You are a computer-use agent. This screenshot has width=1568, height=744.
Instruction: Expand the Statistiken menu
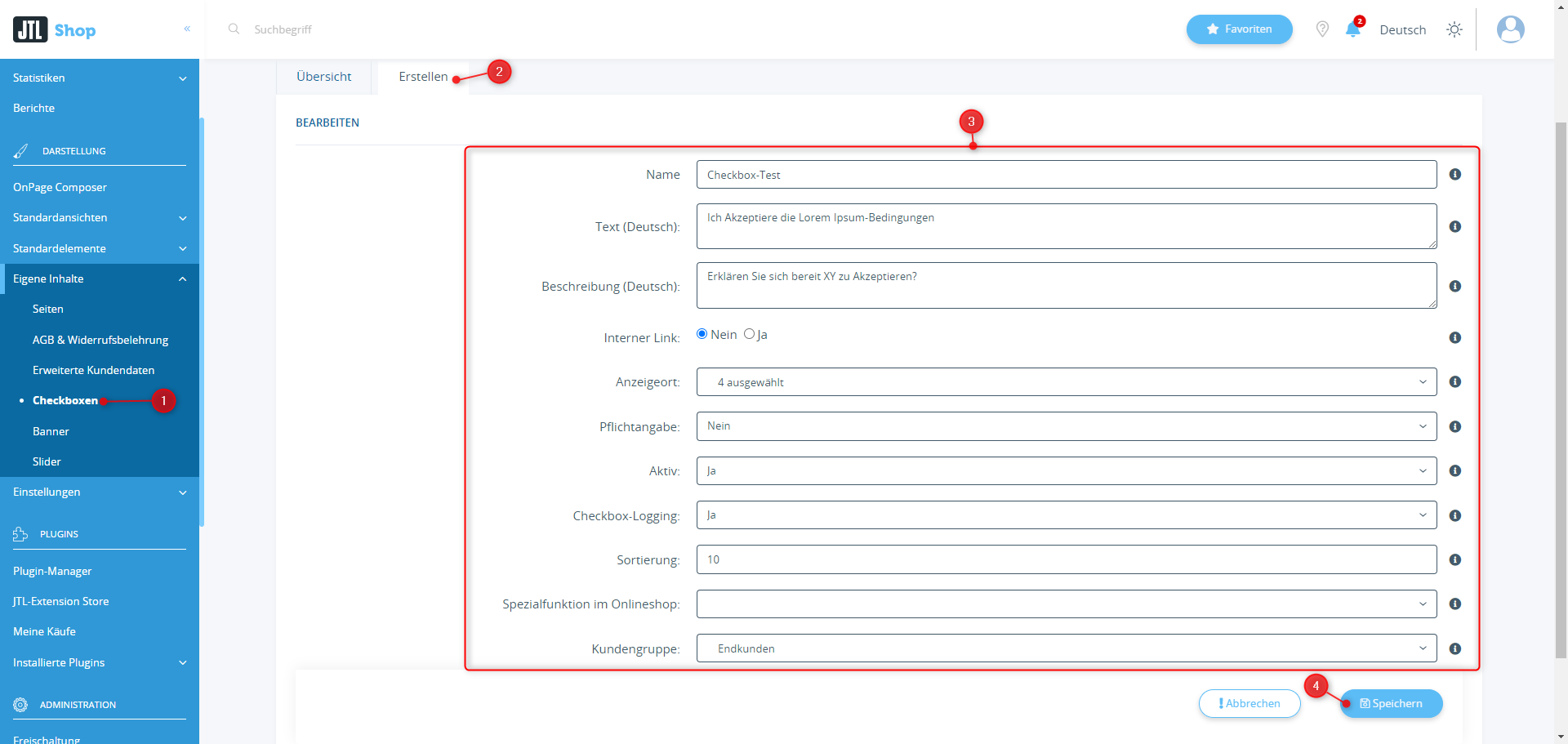100,78
